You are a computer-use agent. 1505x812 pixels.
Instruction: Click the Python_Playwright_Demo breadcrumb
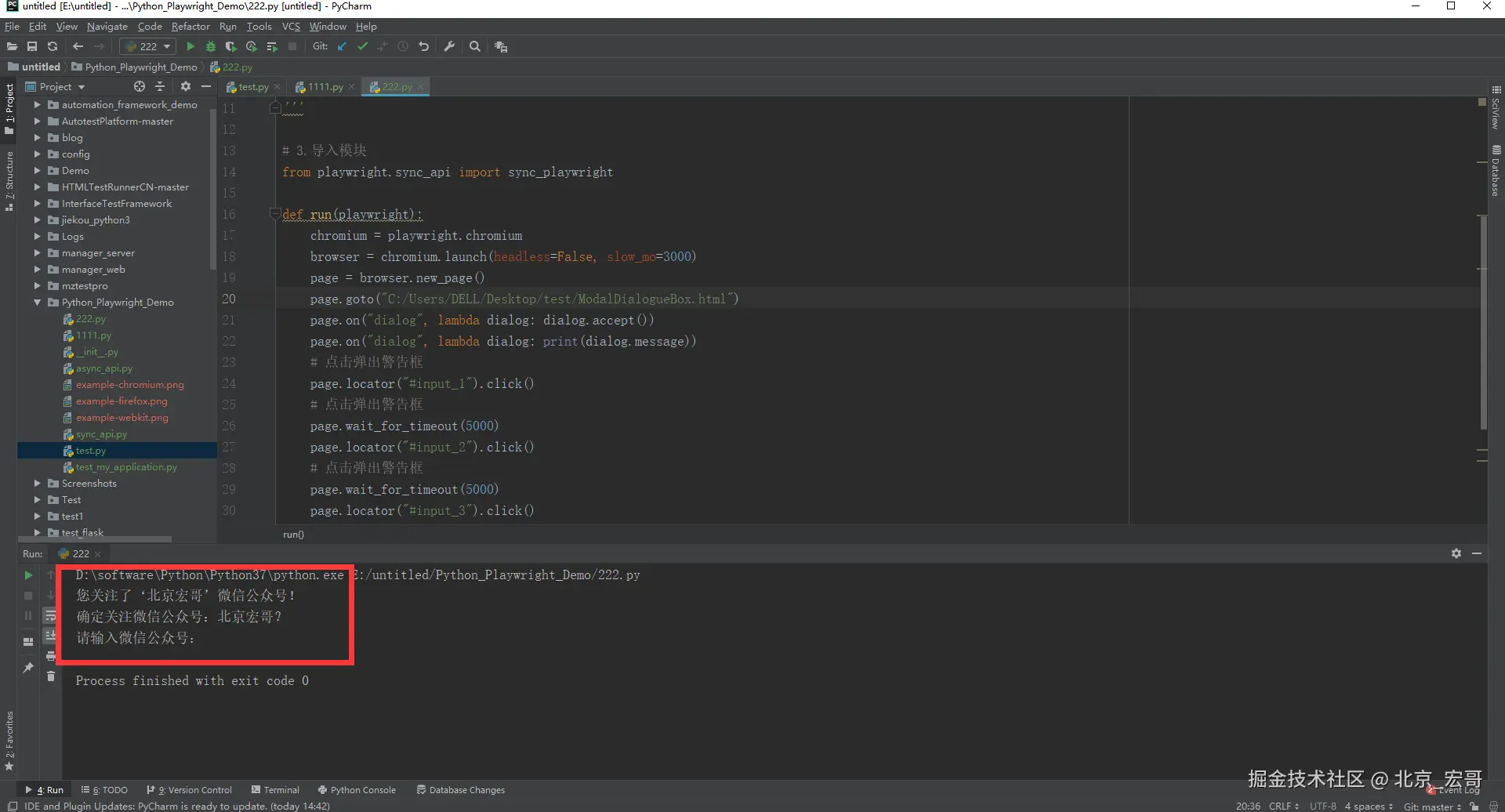click(x=135, y=67)
